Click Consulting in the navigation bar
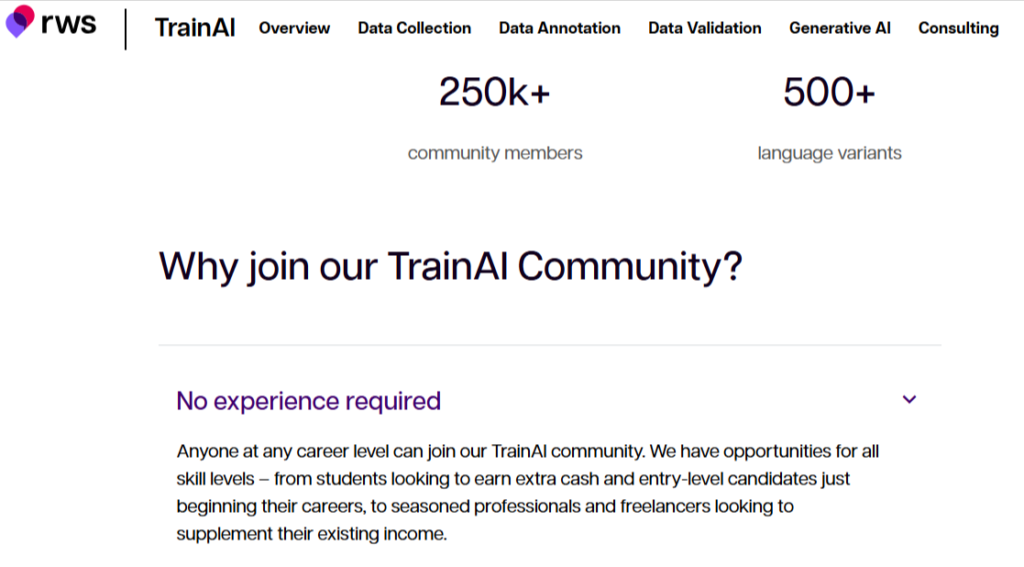 coord(958,28)
